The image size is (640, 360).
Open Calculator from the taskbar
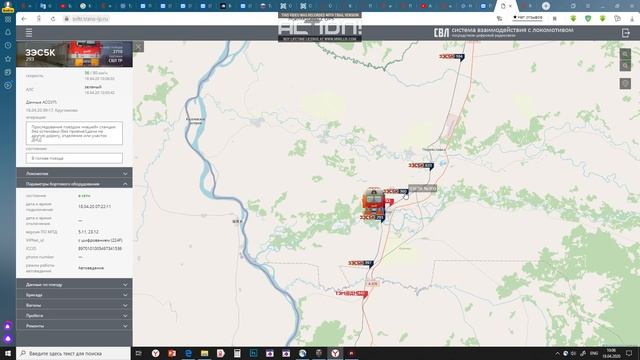click(x=237, y=353)
